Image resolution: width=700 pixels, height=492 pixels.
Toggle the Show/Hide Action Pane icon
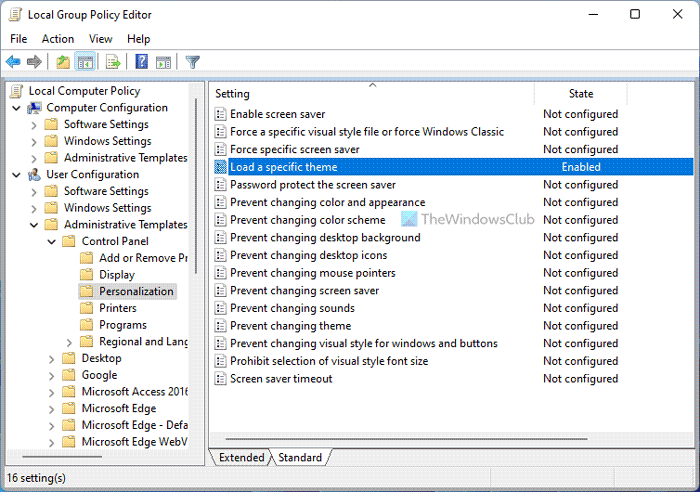click(x=163, y=62)
